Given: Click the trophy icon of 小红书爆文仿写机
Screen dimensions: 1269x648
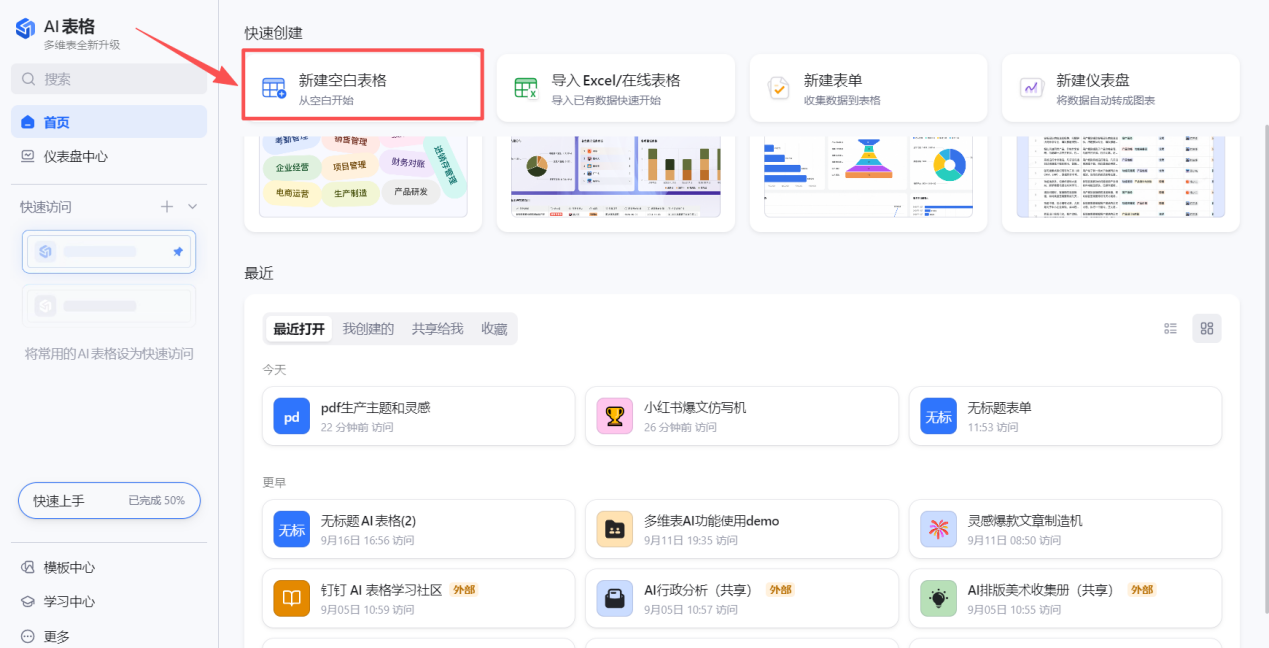Looking at the screenshot, I should pyautogui.click(x=615, y=417).
